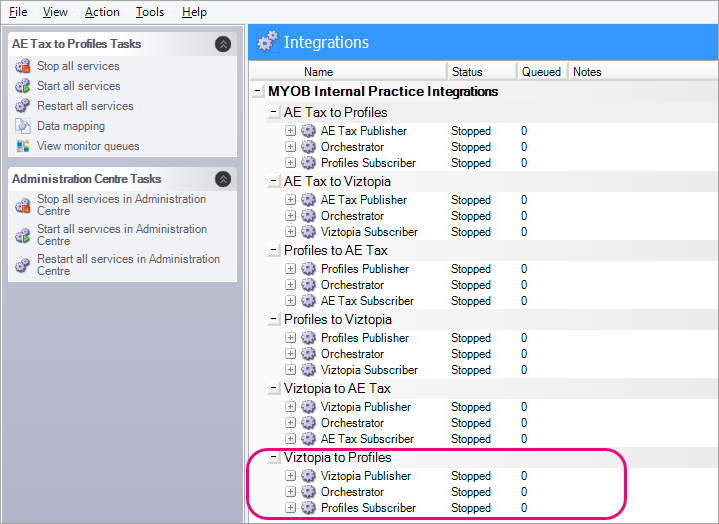
Task: Click the Restart all services icon
Action: (x=23, y=106)
